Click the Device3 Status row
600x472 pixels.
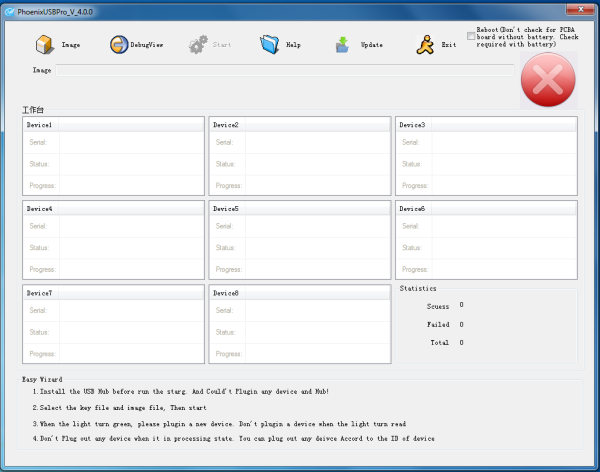[486, 164]
